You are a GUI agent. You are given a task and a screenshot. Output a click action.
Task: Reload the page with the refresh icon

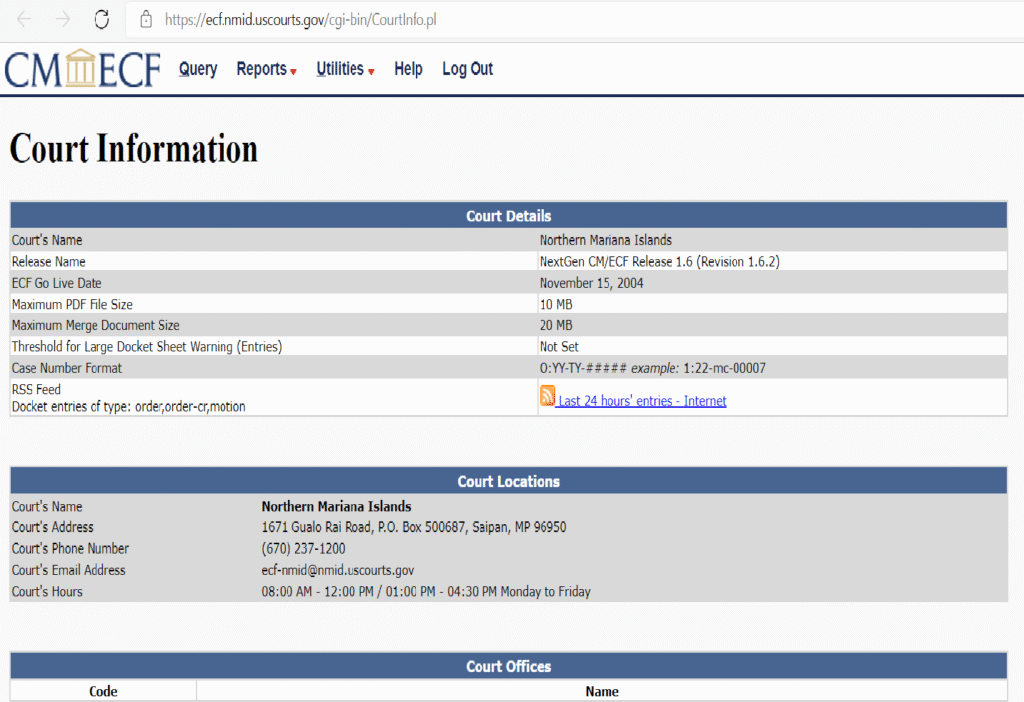[x=101, y=19]
